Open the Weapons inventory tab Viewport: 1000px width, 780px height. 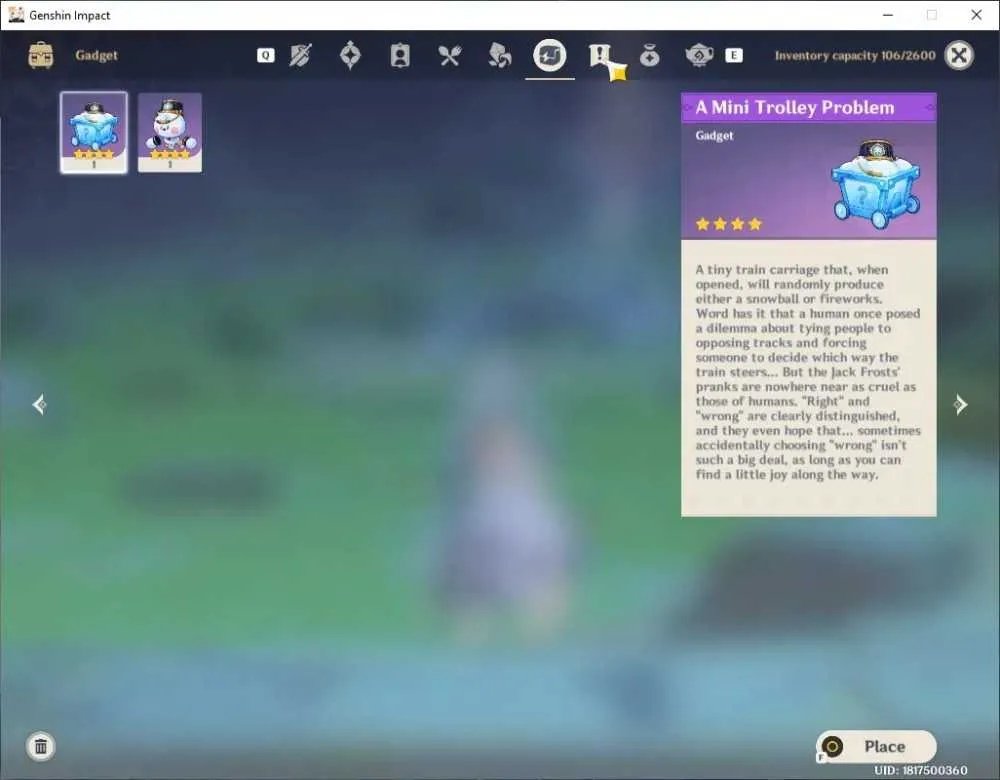point(300,55)
